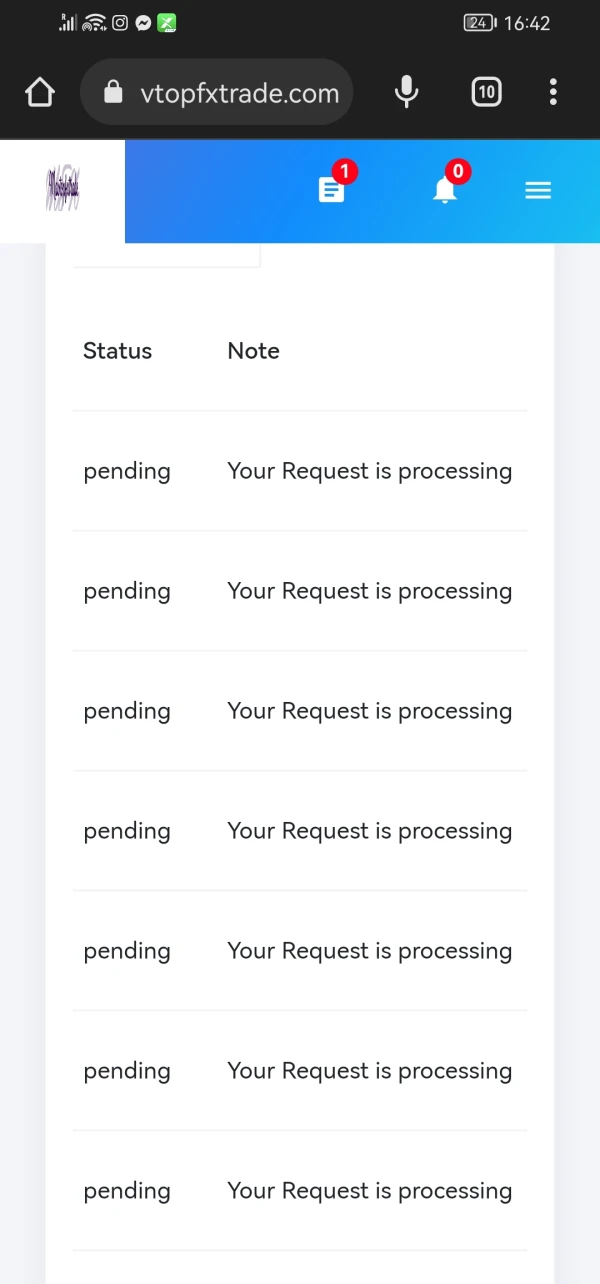This screenshot has height=1284, width=600.
Task: Select the third pending status entry
Action: point(127,711)
